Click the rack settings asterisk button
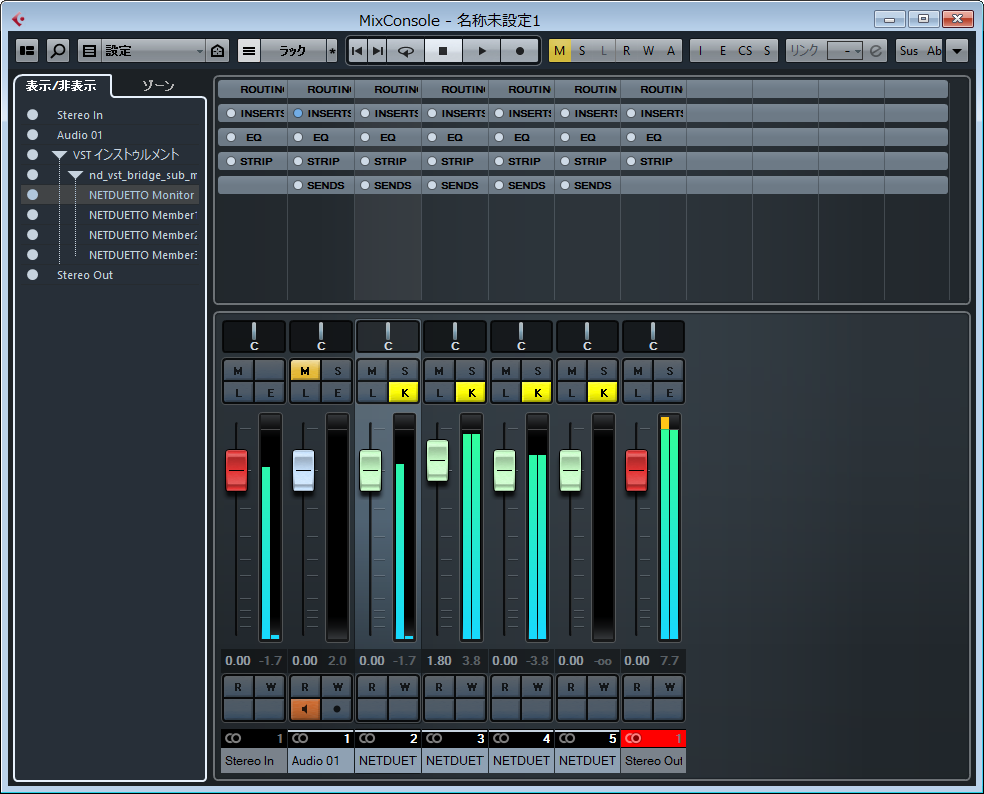The height and width of the screenshot is (794, 984). tap(332, 51)
